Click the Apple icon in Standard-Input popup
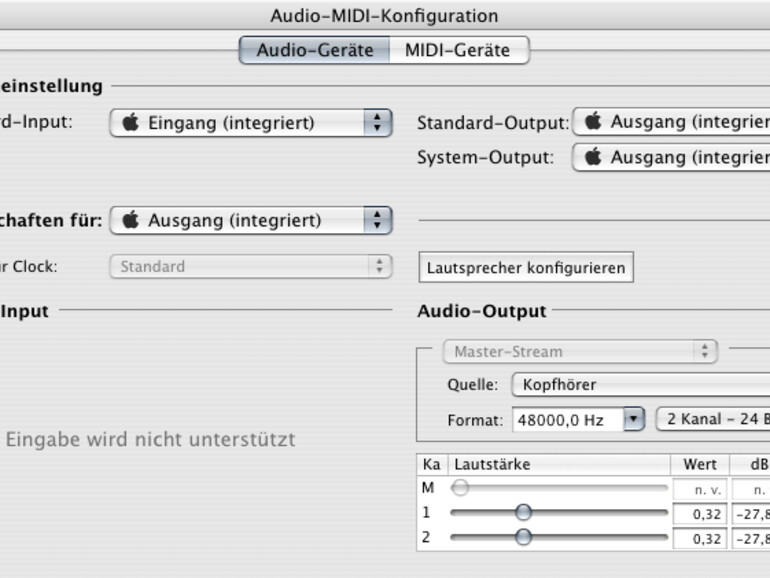This screenshot has width=770, height=578. point(130,123)
